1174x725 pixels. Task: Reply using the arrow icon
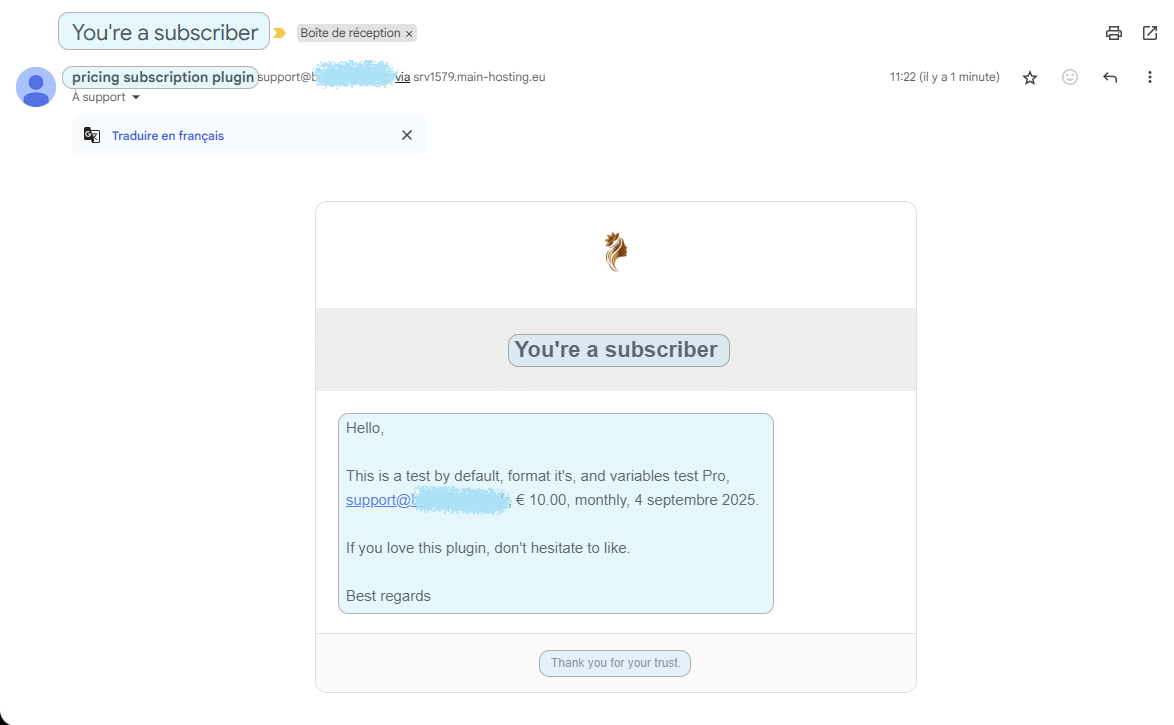coord(1110,77)
